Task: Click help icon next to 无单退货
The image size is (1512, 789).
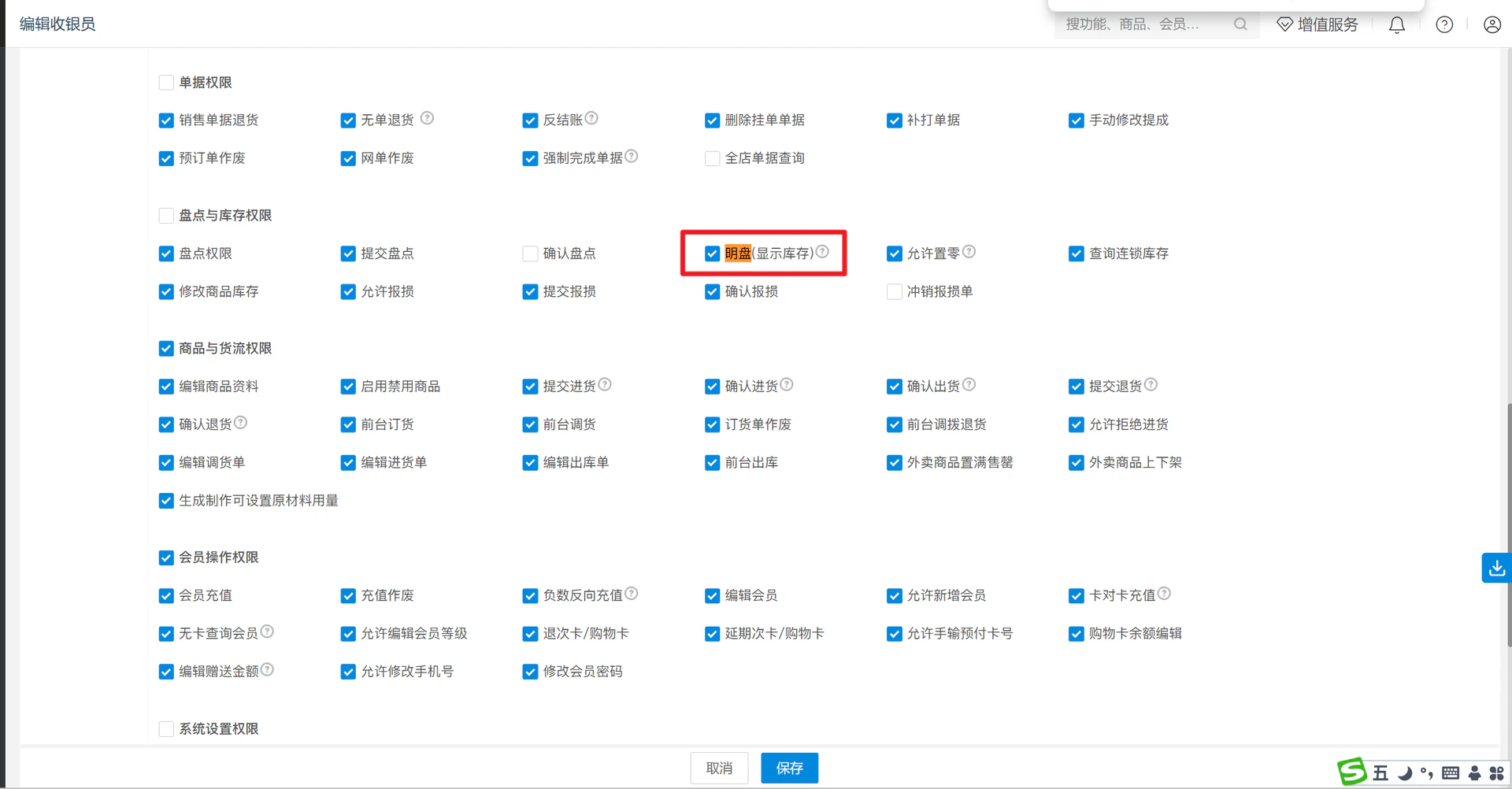Action: (x=427, y=118)
